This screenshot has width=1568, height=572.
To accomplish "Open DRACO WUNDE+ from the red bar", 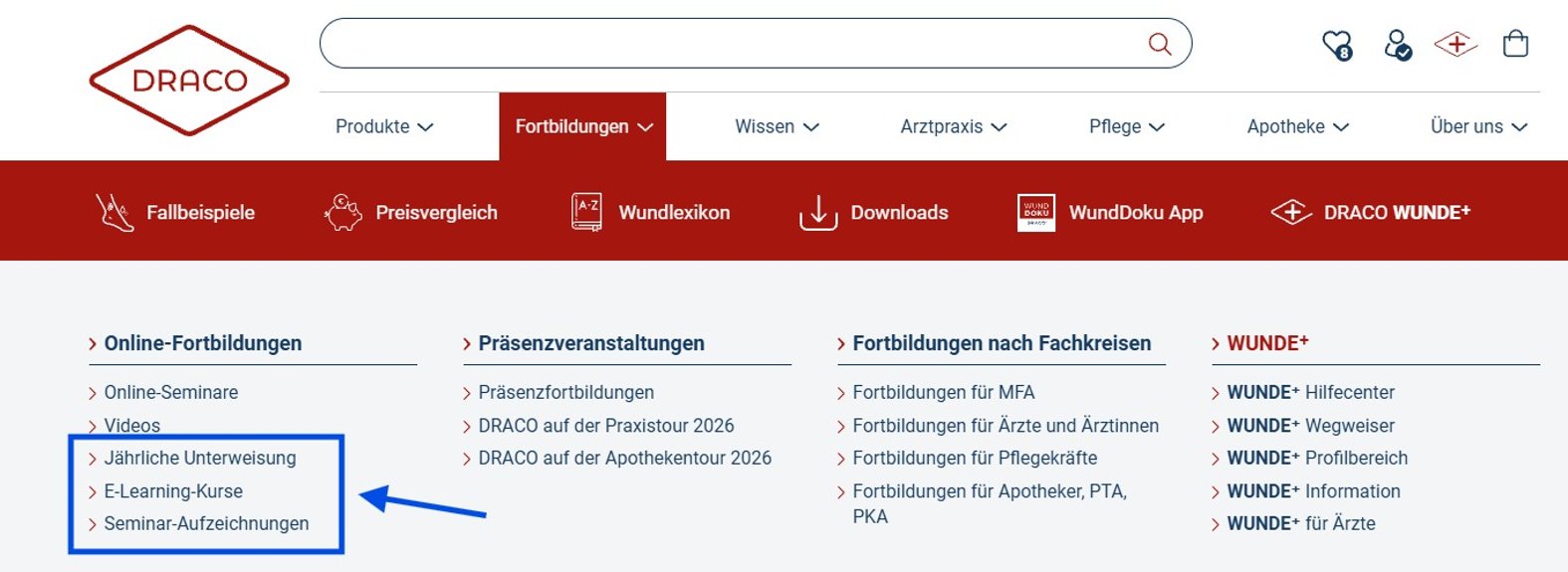I will (1397, 212).
